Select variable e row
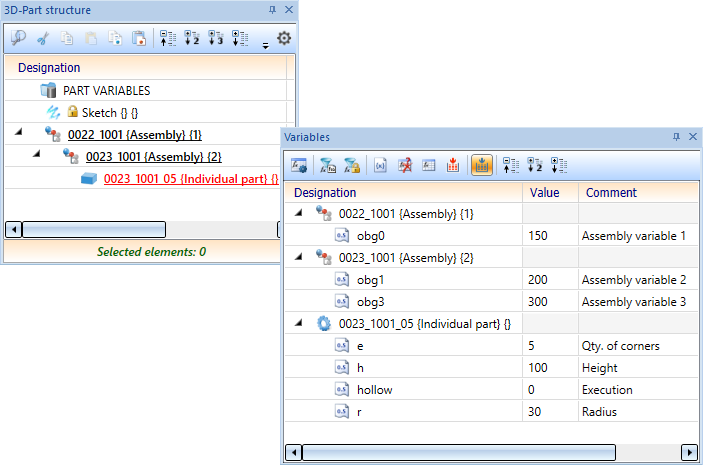Screen dimensions: 703x465 [x=491, y=346]
